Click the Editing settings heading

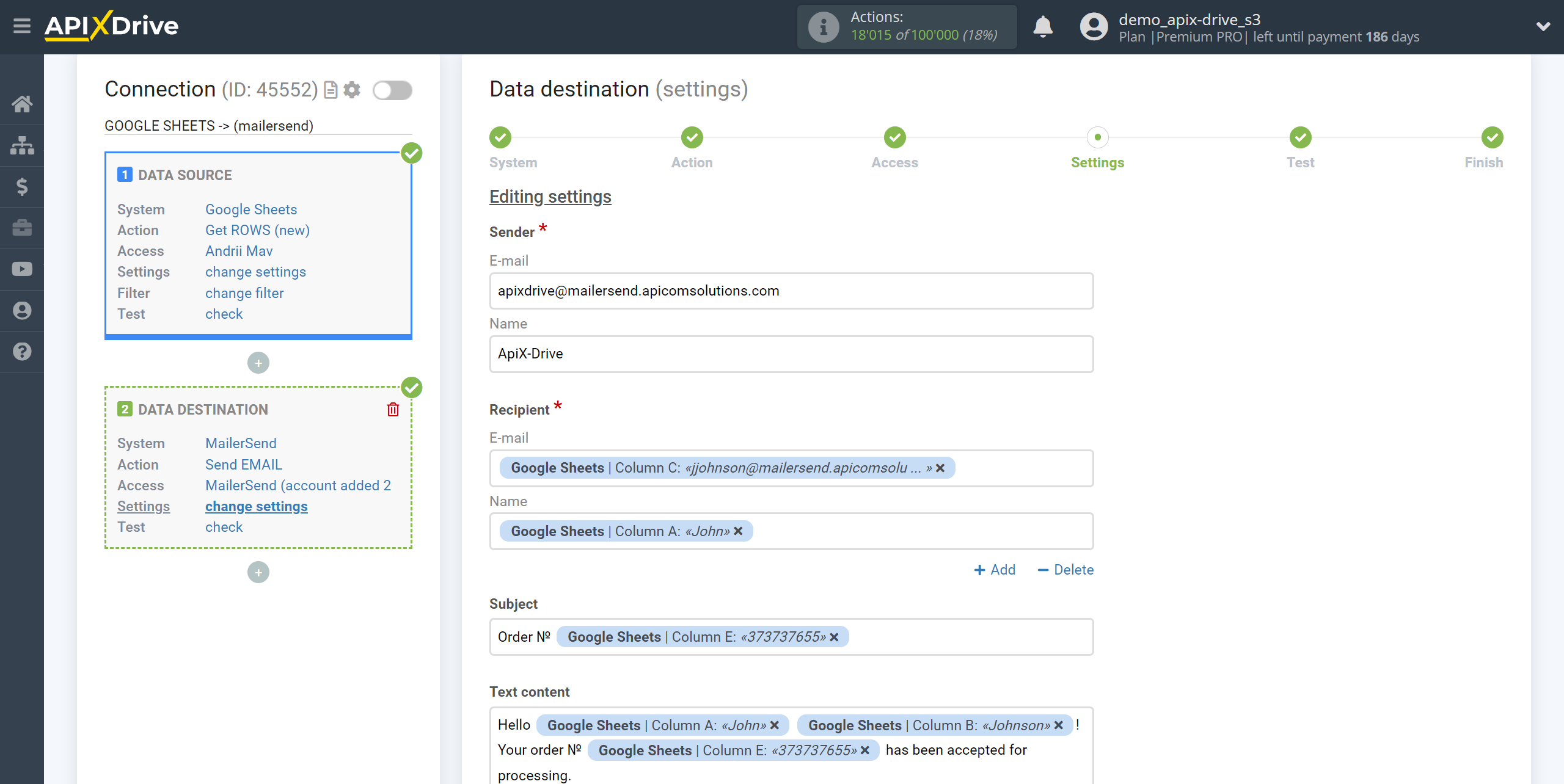point(550,197)
